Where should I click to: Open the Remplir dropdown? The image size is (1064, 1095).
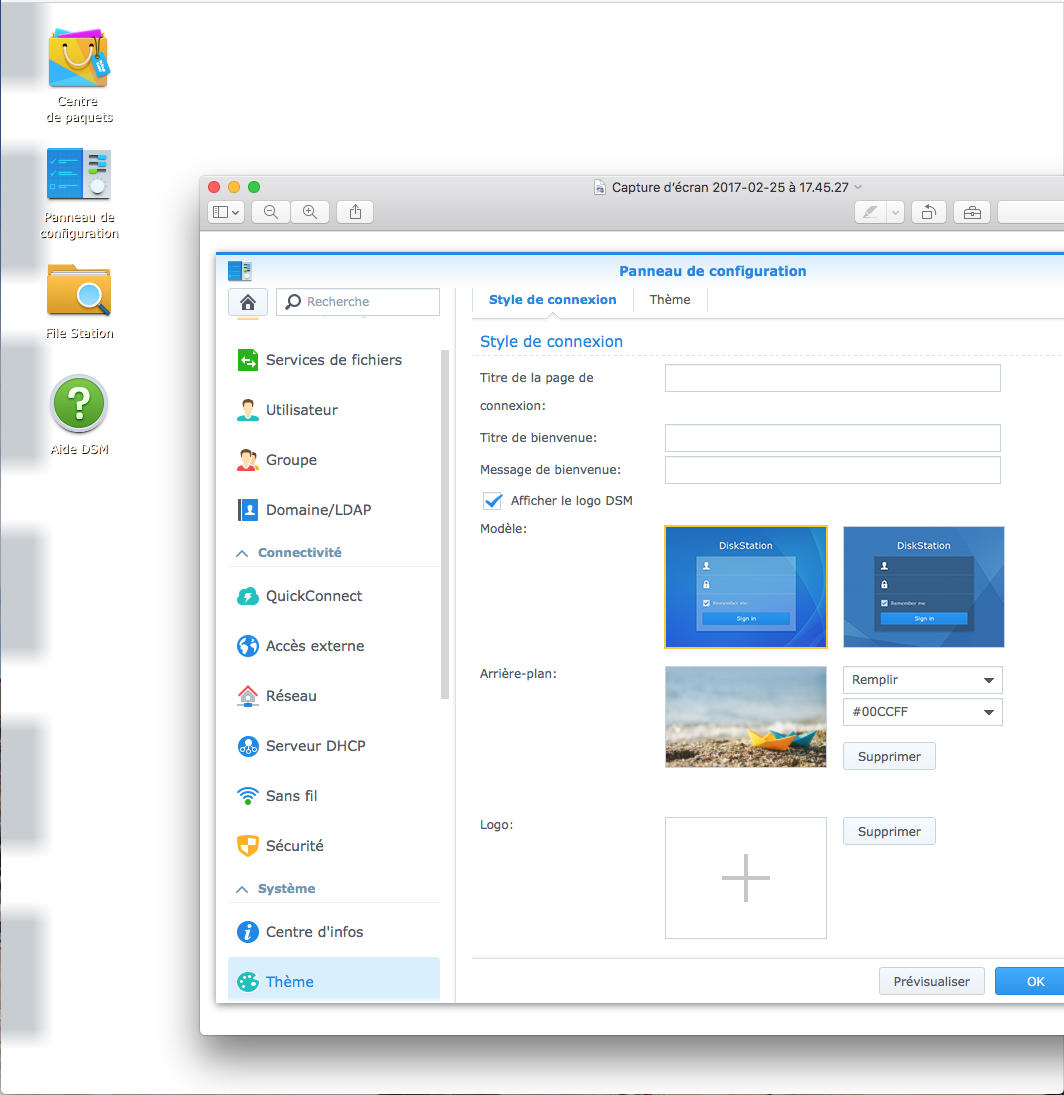[923, 680]
